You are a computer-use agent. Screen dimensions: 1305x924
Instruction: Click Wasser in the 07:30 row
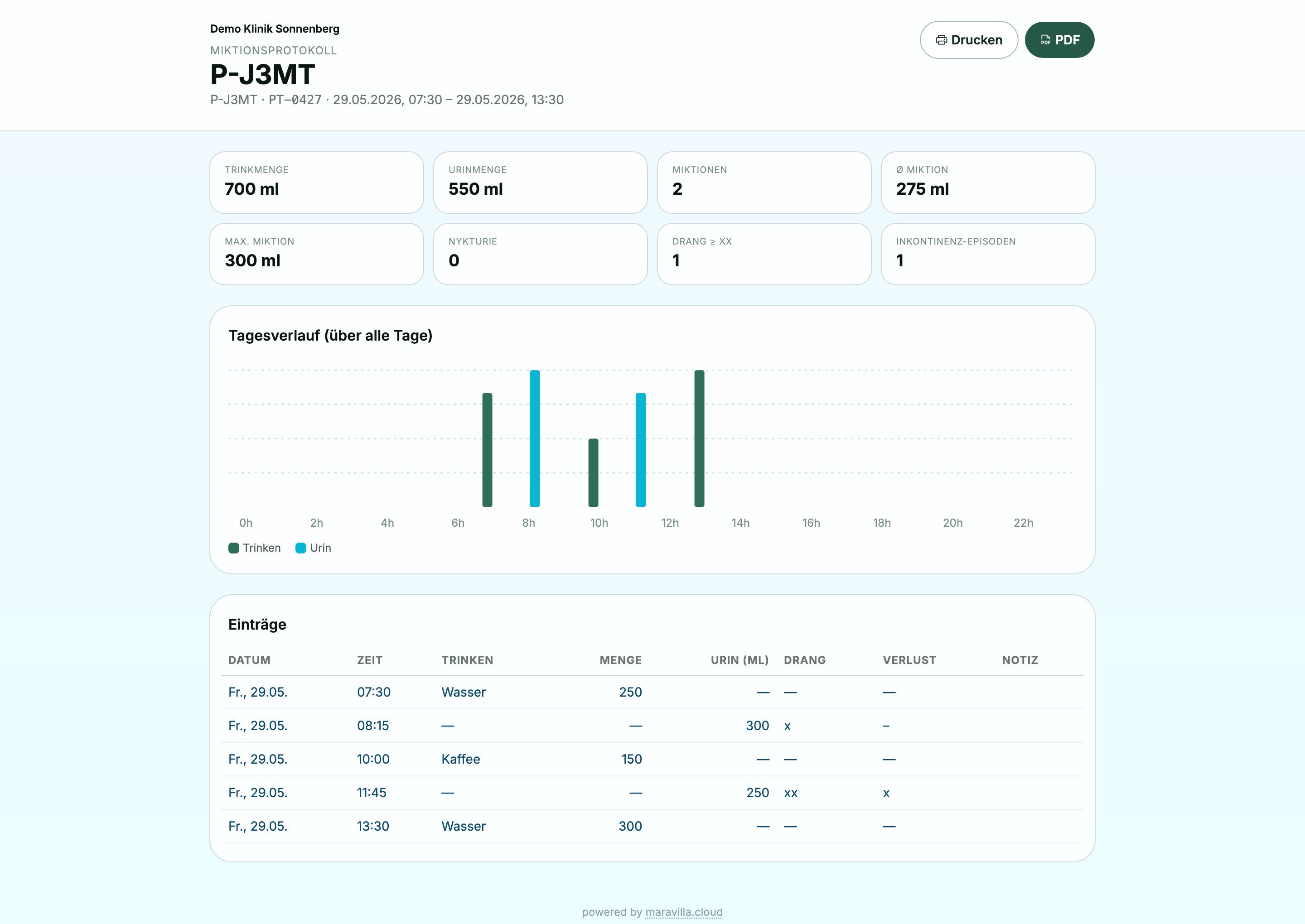[463, 692]
